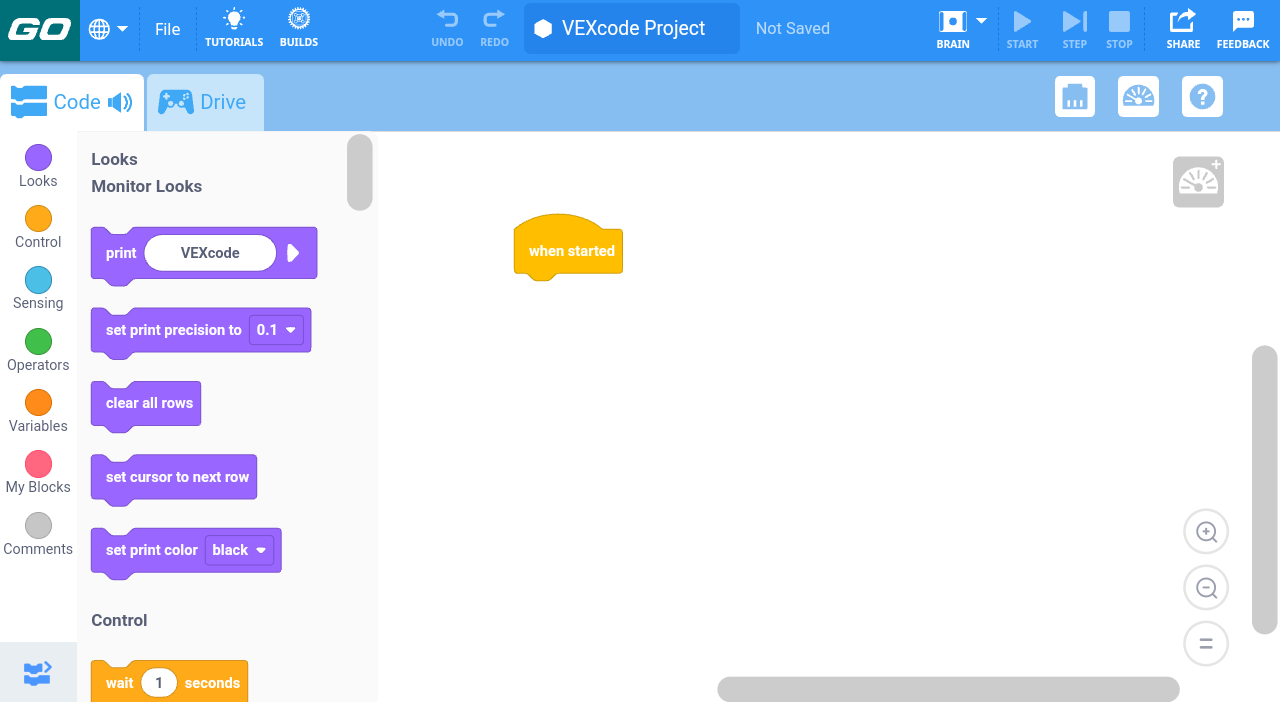Viewport: 1280px width, 702px height.
Task: Reset workspace zoom with equals icon
Action: coord(1206,644)
